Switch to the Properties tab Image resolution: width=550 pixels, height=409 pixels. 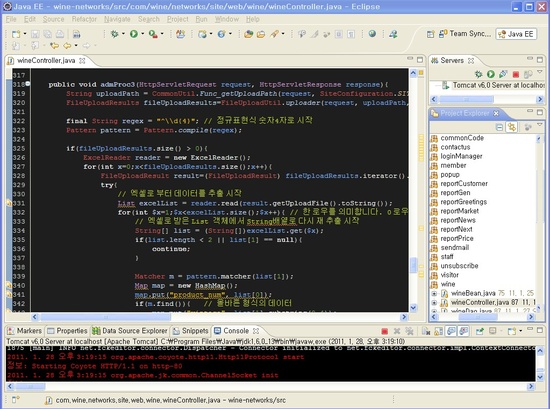point(67,331)
